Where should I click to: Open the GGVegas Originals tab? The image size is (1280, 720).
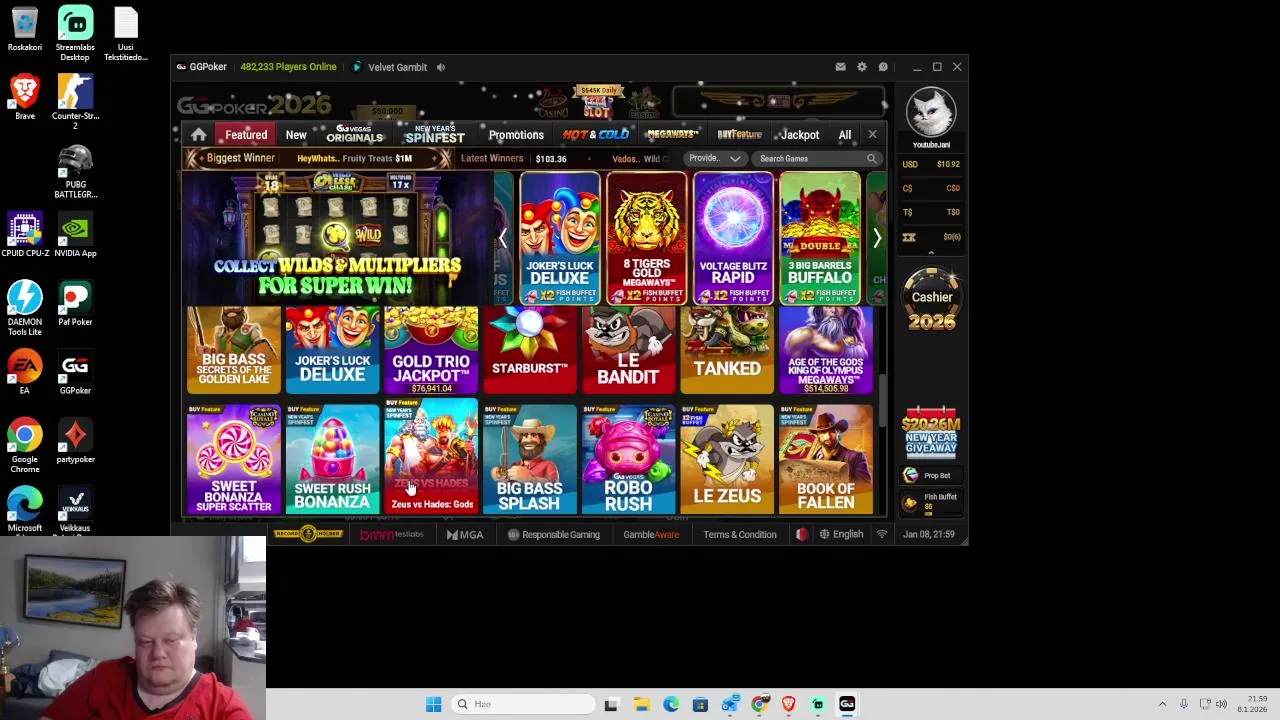[355, 134]
